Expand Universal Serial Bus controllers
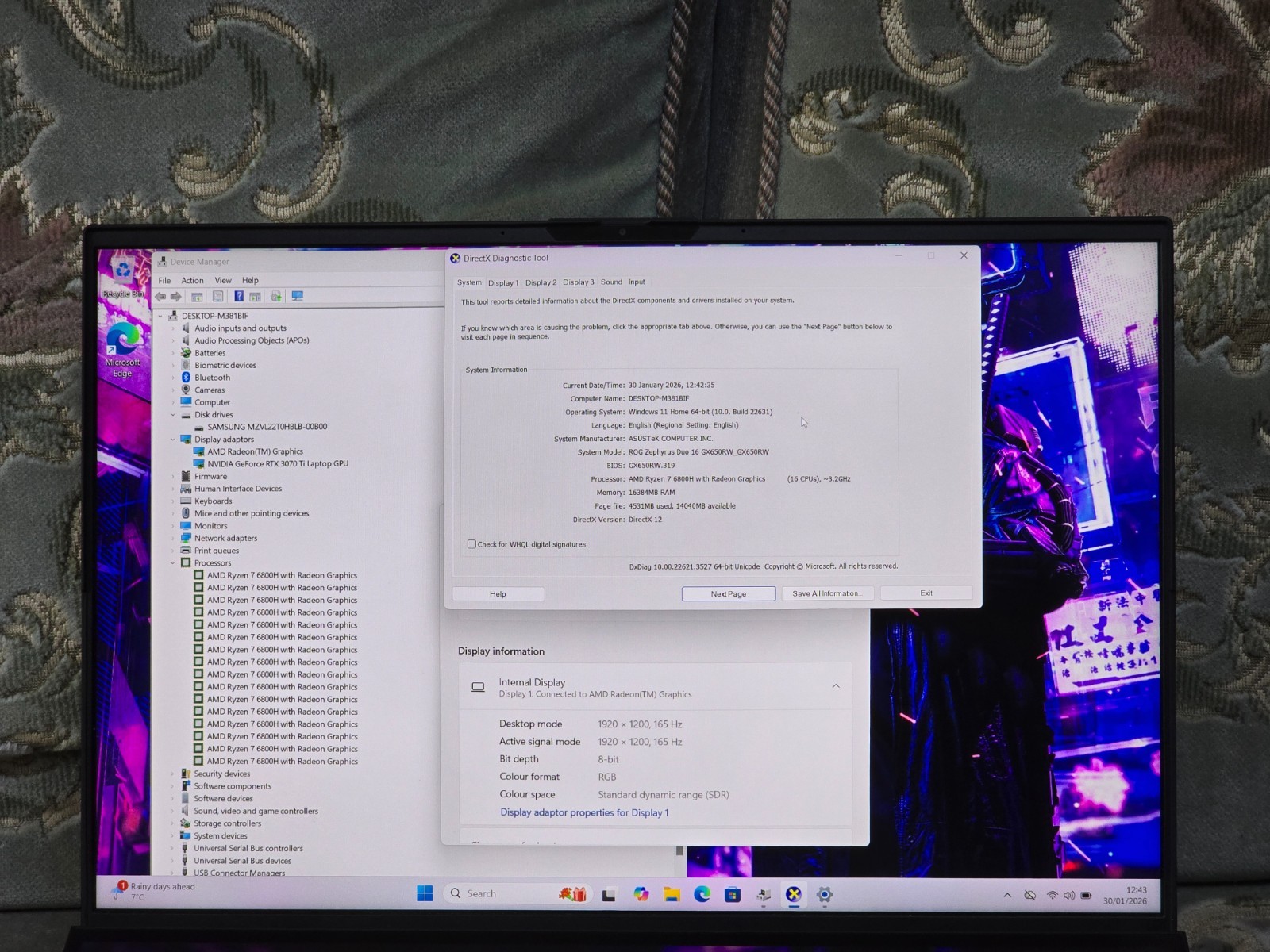 click(173, 848)
